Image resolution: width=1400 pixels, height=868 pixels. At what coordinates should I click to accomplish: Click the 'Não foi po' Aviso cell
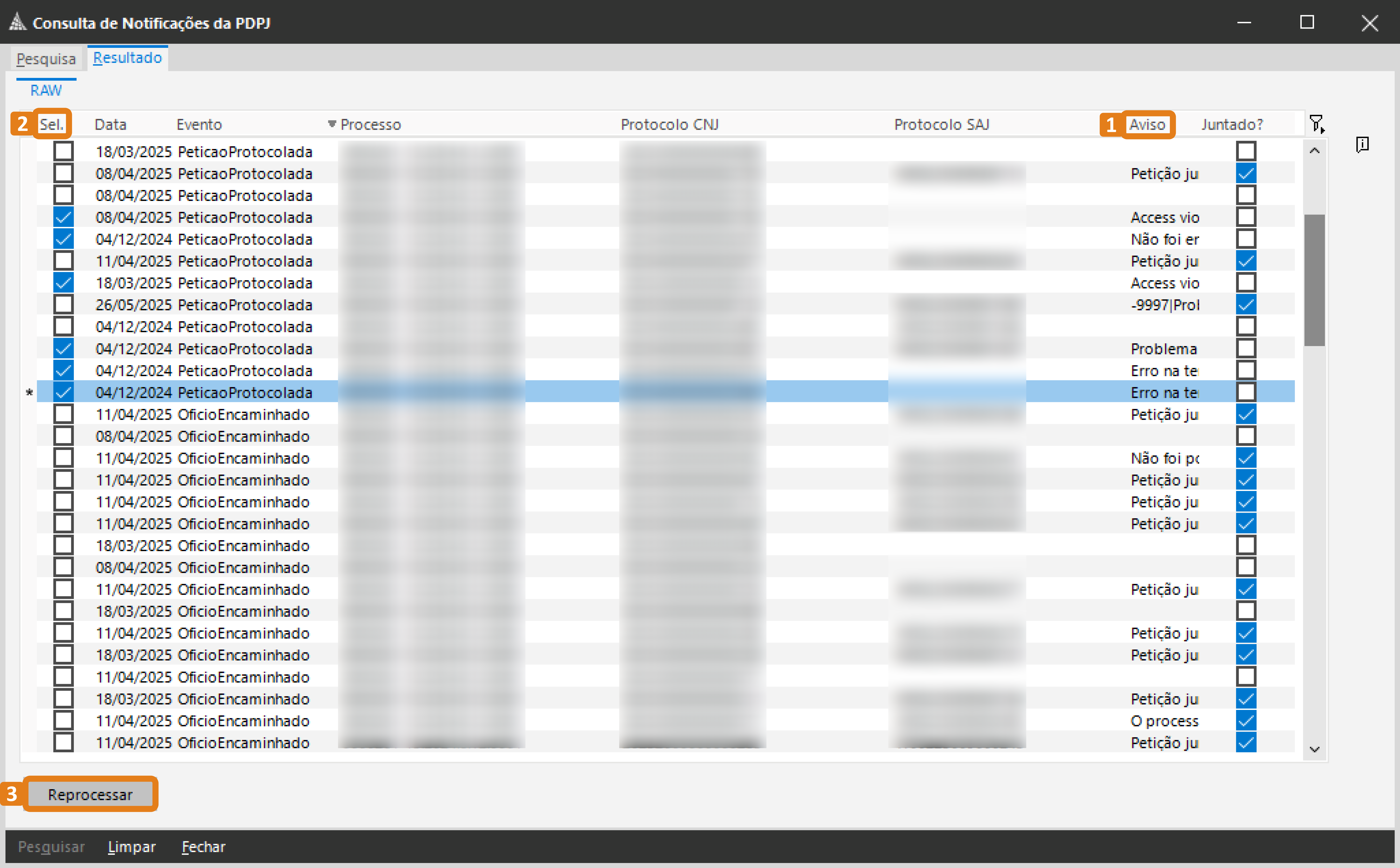(1165, 458)
